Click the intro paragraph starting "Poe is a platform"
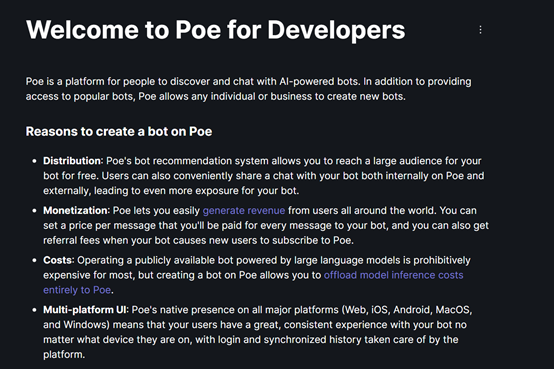Screen dimensions: 554x369 [x=248, y=89]
